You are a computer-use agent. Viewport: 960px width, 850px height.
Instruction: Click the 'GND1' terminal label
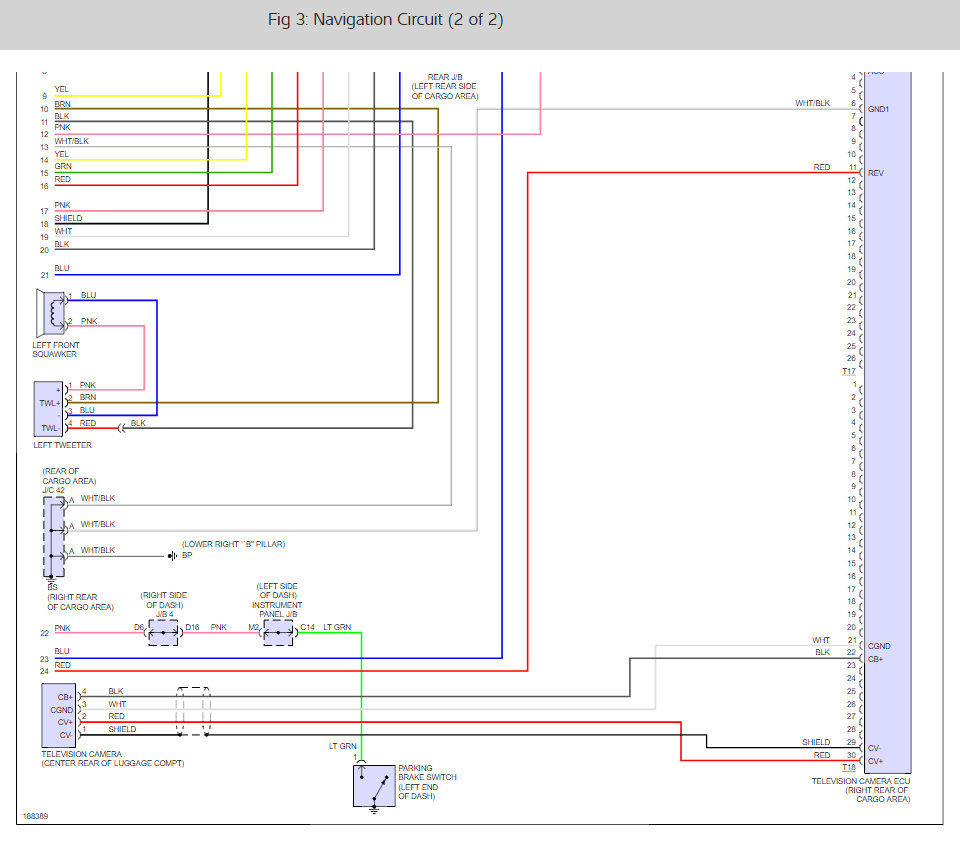(878, 109)
